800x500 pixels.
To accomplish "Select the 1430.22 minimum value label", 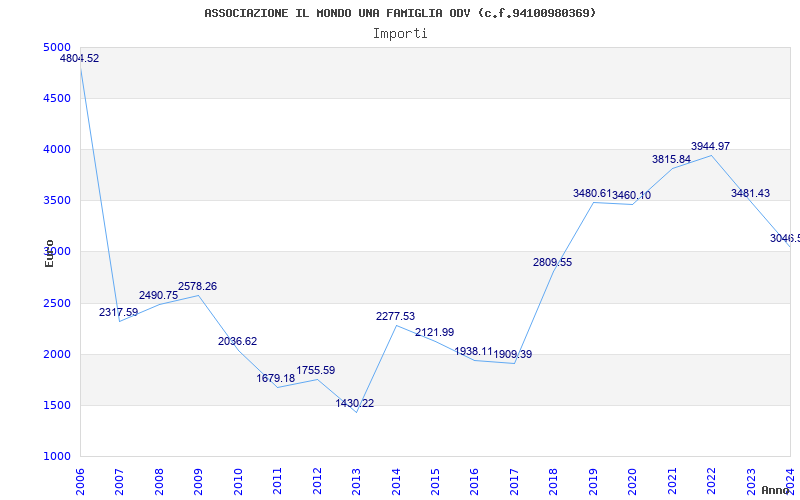I will 355,404.
